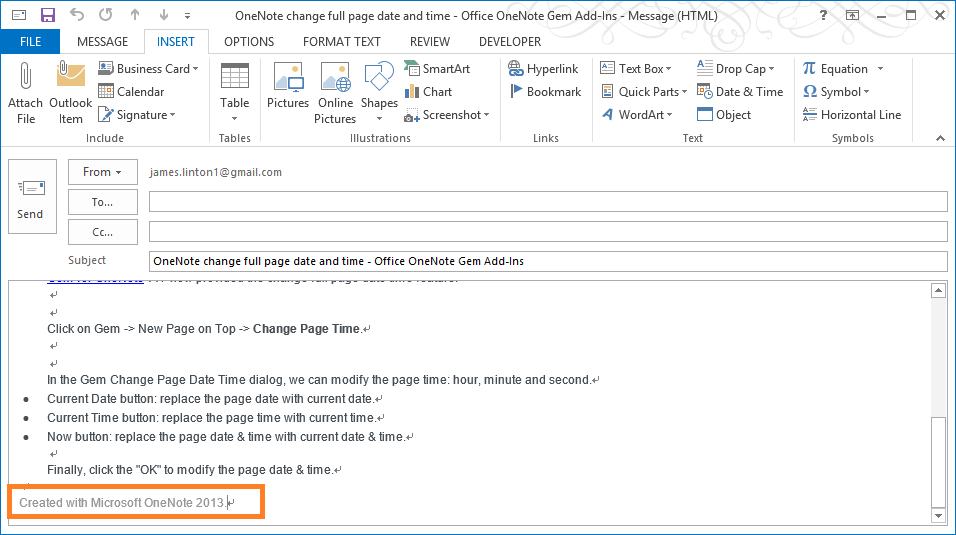Viewport: 956px width, 535px height.
Task: Open the From account dropdown
Action: coord(102,172)
